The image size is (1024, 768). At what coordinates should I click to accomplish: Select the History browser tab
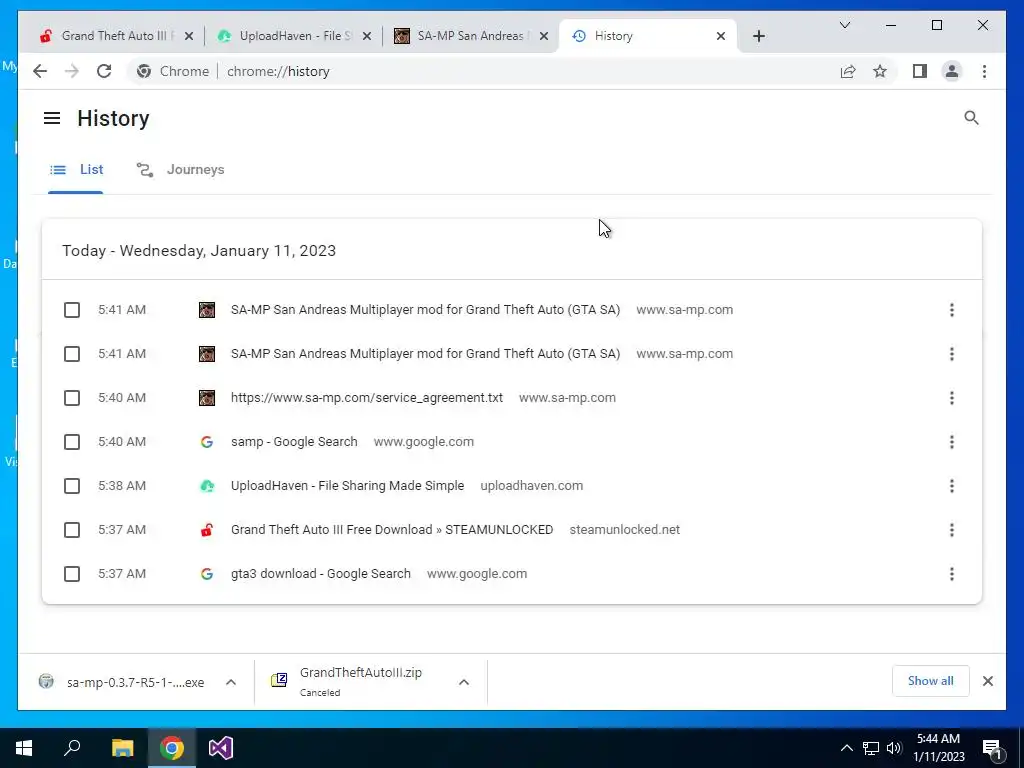[647, 36]
